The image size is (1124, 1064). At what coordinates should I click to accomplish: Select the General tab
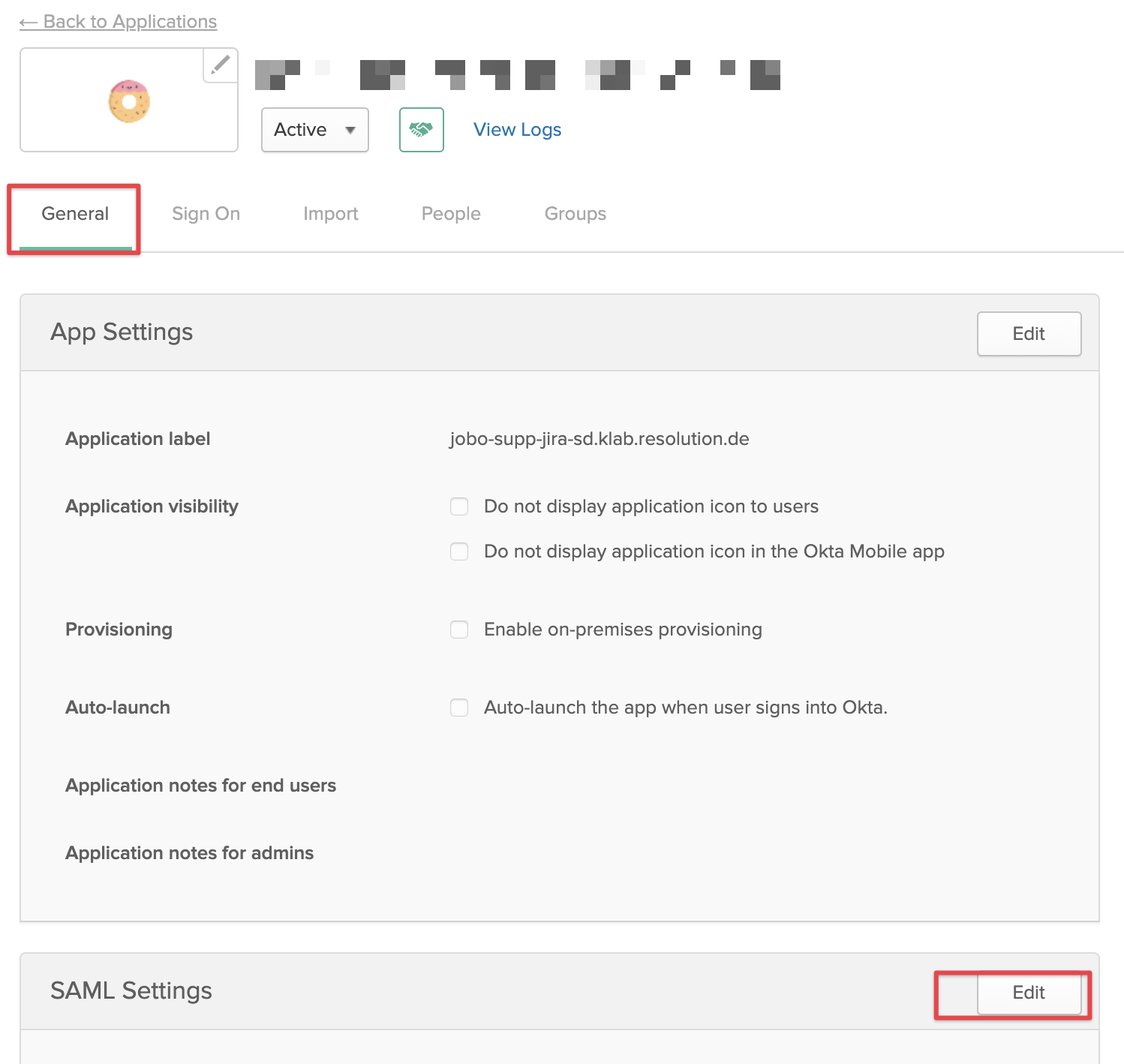[75, 214]
